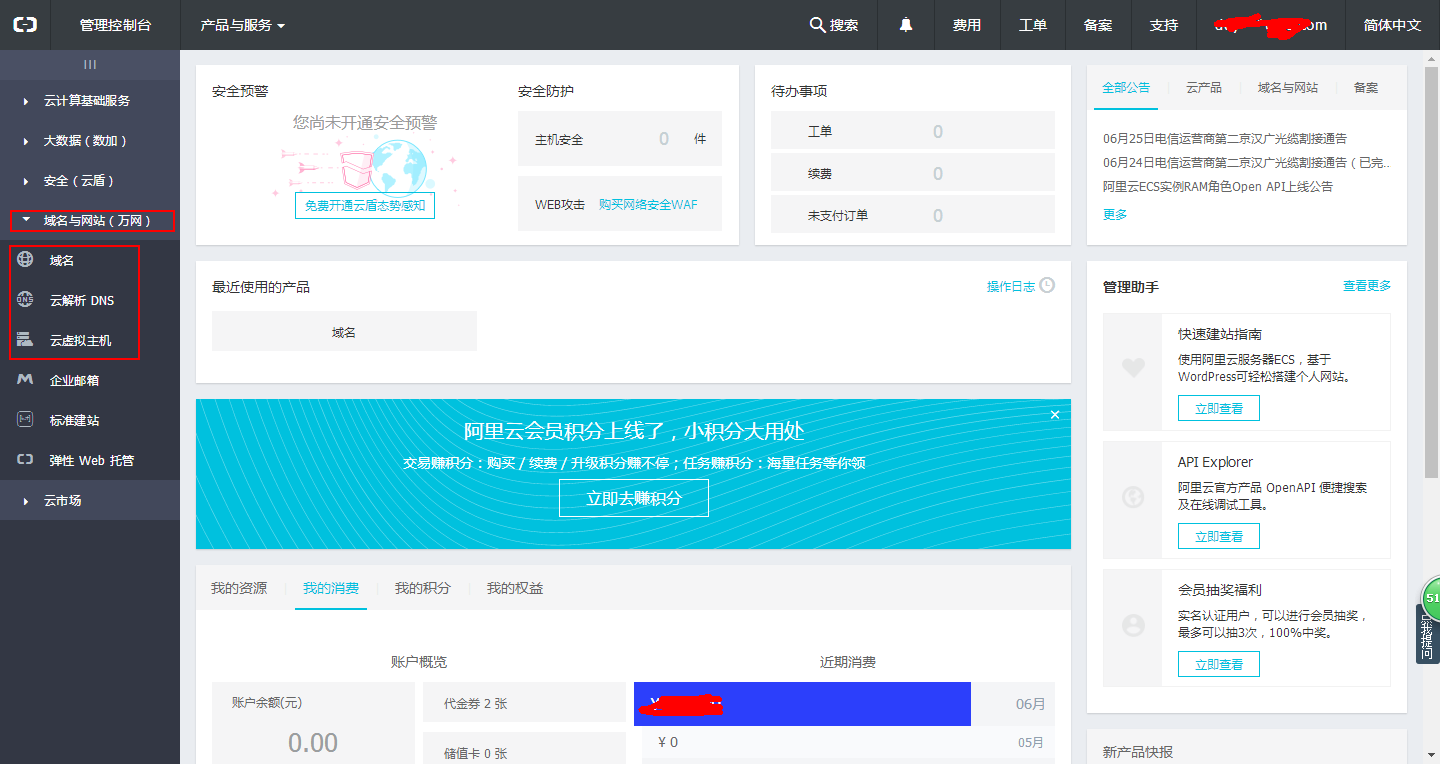Close the 会员积分 banner

[1055, 415]
